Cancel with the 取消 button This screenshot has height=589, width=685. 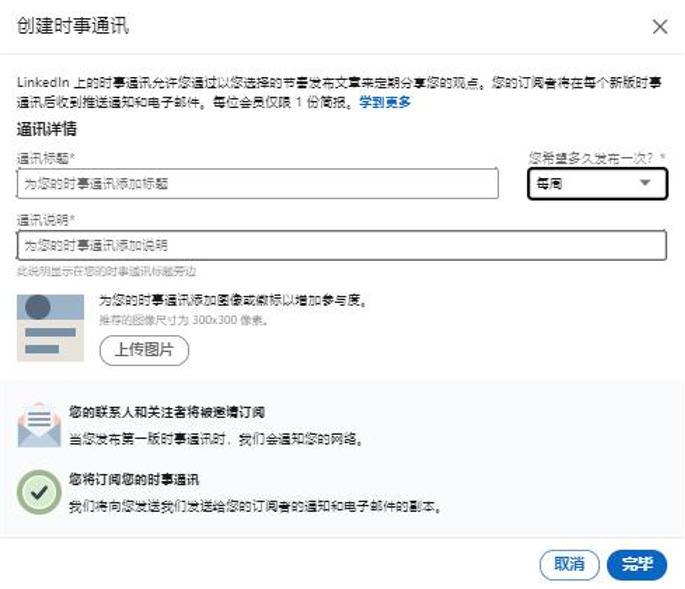pyautogui.click(x=569, y=565)
